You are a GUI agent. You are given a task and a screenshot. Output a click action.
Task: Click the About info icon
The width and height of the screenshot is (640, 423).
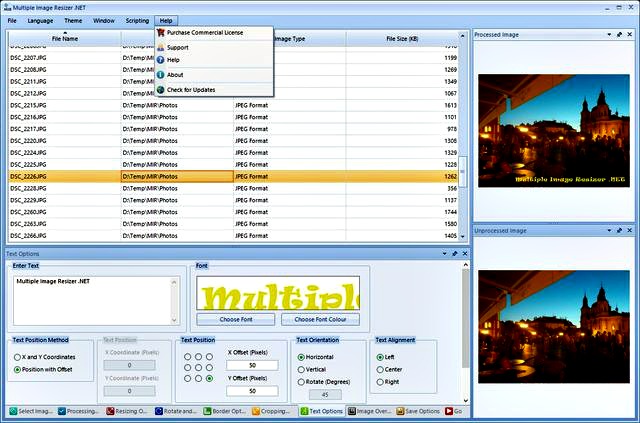(160, 75)
